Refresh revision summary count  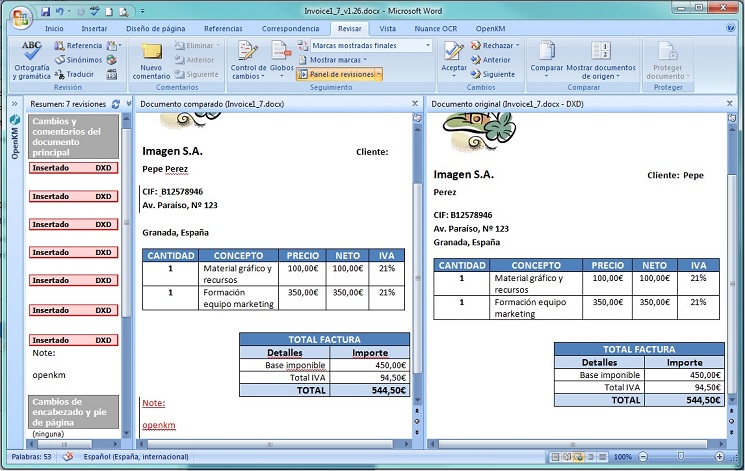[x=115, y=104]
